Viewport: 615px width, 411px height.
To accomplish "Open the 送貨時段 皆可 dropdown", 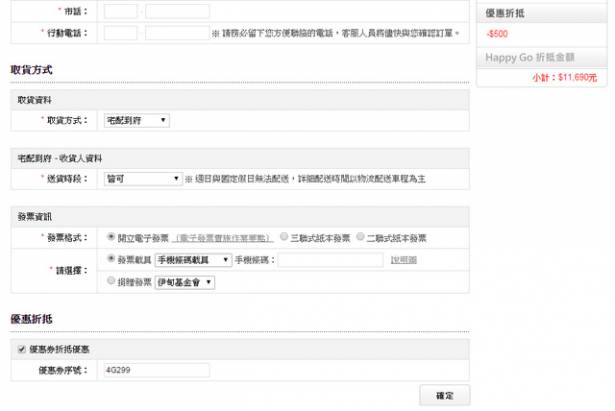I will point(143,179).
